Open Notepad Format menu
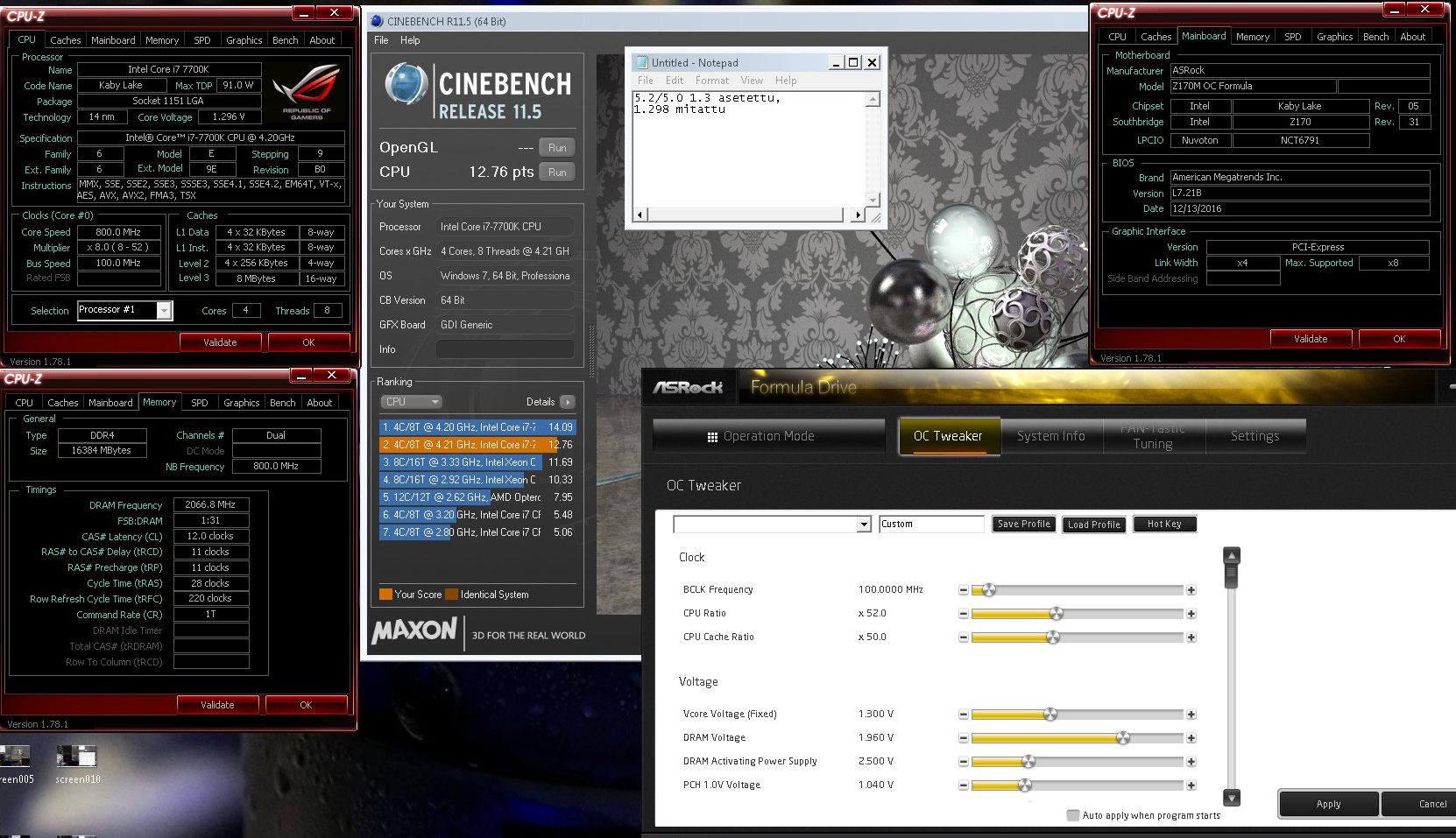This screenshot has width=1456, height=838. pos(712,81)
